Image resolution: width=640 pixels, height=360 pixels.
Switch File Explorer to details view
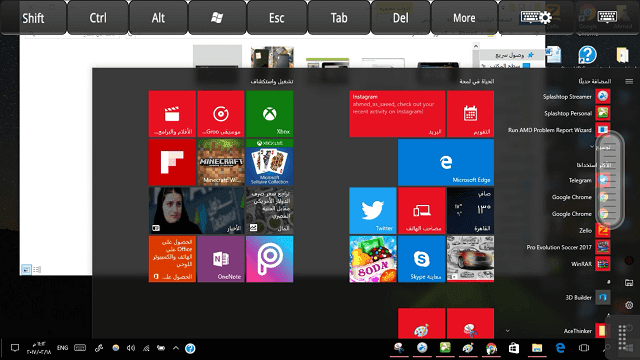37,269
